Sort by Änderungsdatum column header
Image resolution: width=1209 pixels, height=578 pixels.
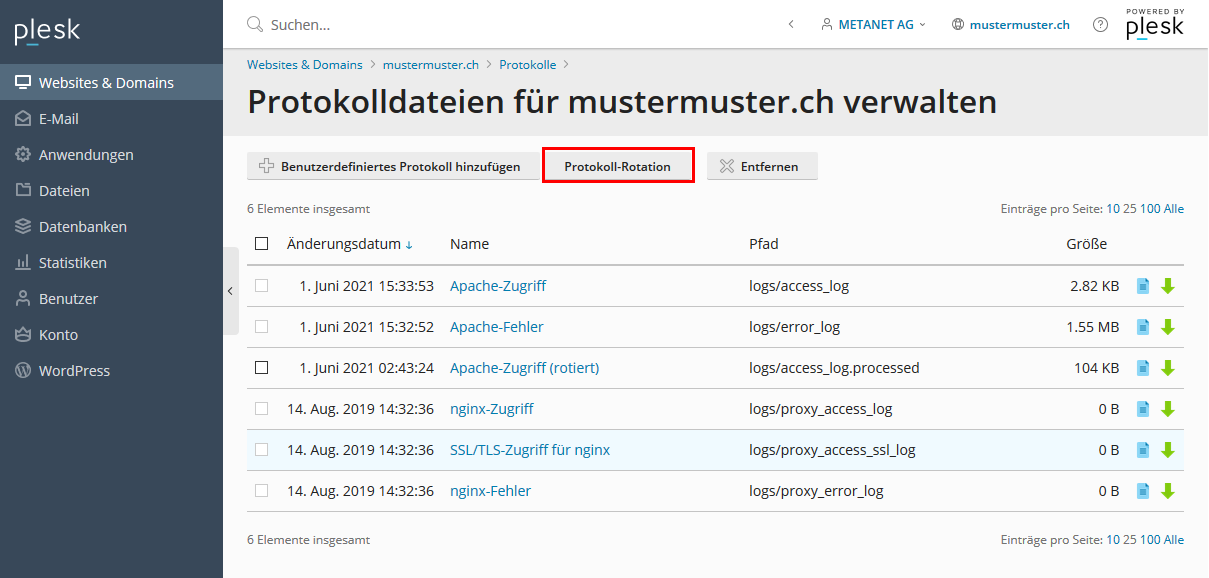pos(343,244)
